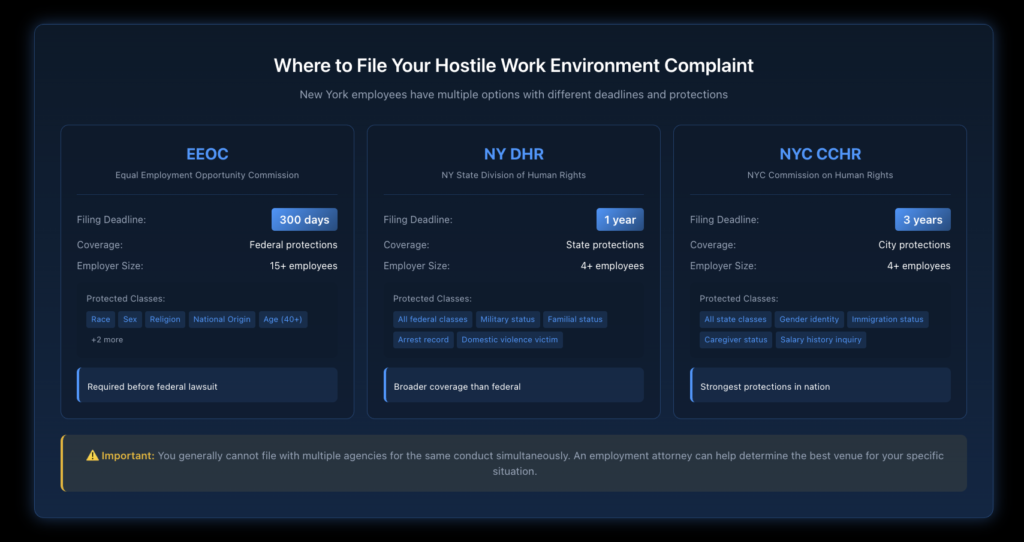Click the subtitle about New York employees
Screen dimensions: 1024x542
coord(513,95)
